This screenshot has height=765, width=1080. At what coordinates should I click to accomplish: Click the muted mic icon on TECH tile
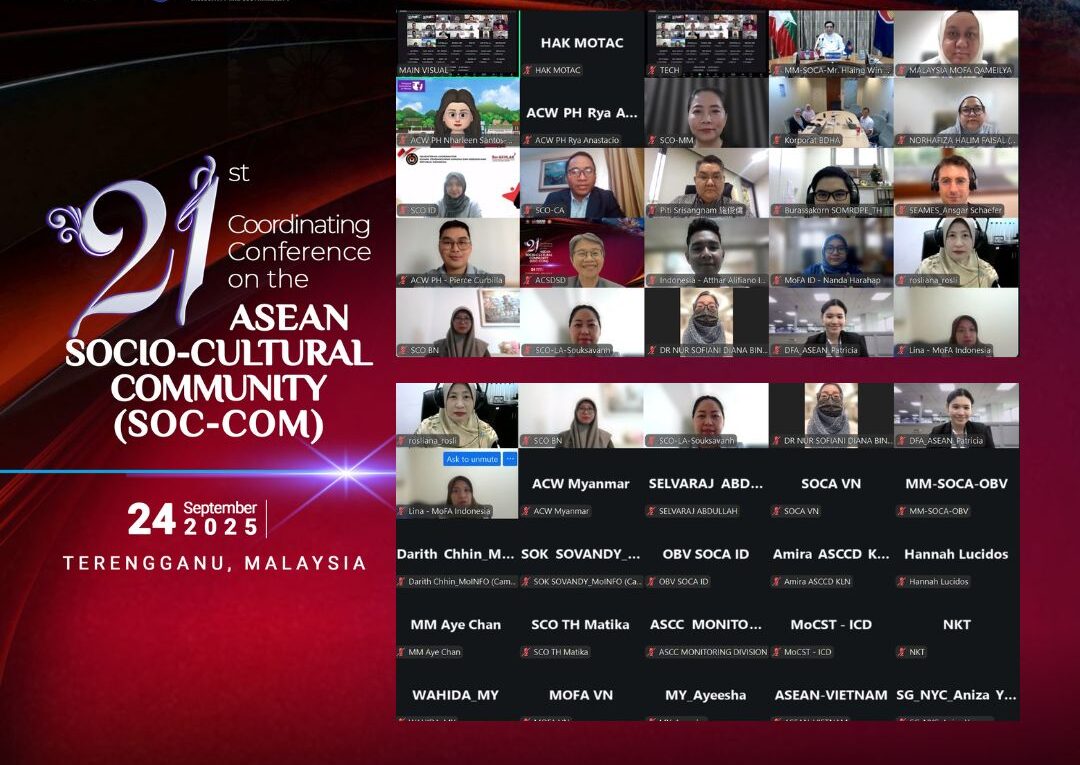[651, 70]
